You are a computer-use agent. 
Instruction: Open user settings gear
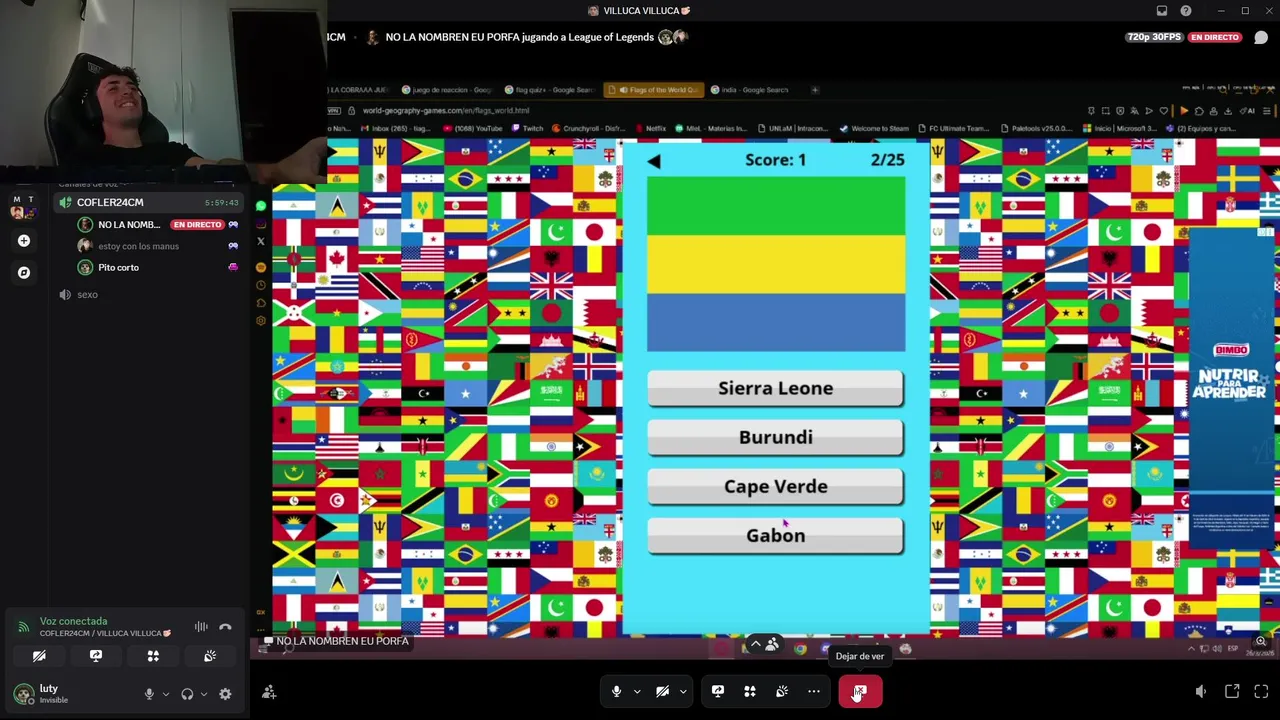(x=225, y=694)
